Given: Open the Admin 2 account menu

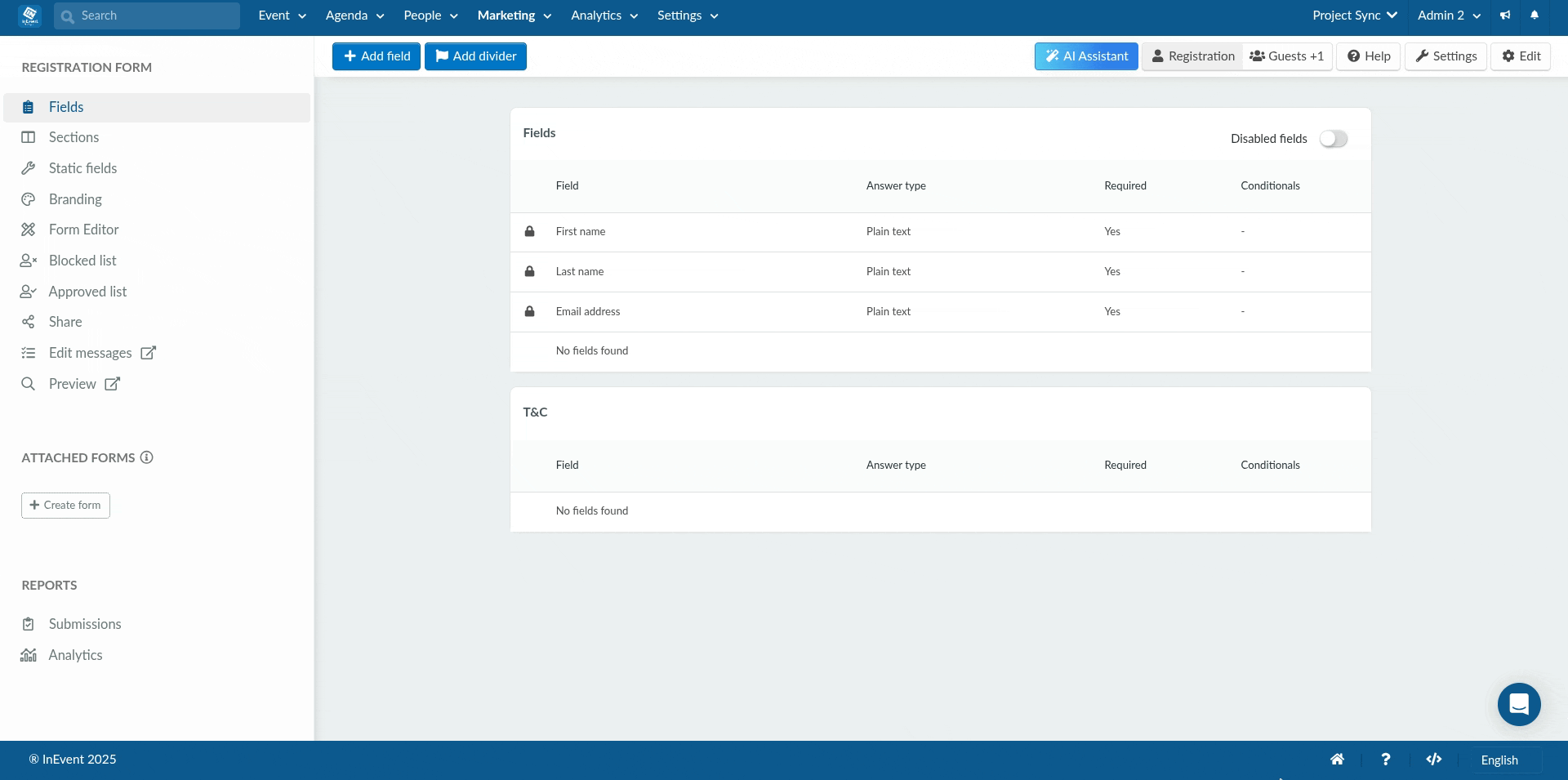Looking at the screenshot, I should click(1450, 16).
